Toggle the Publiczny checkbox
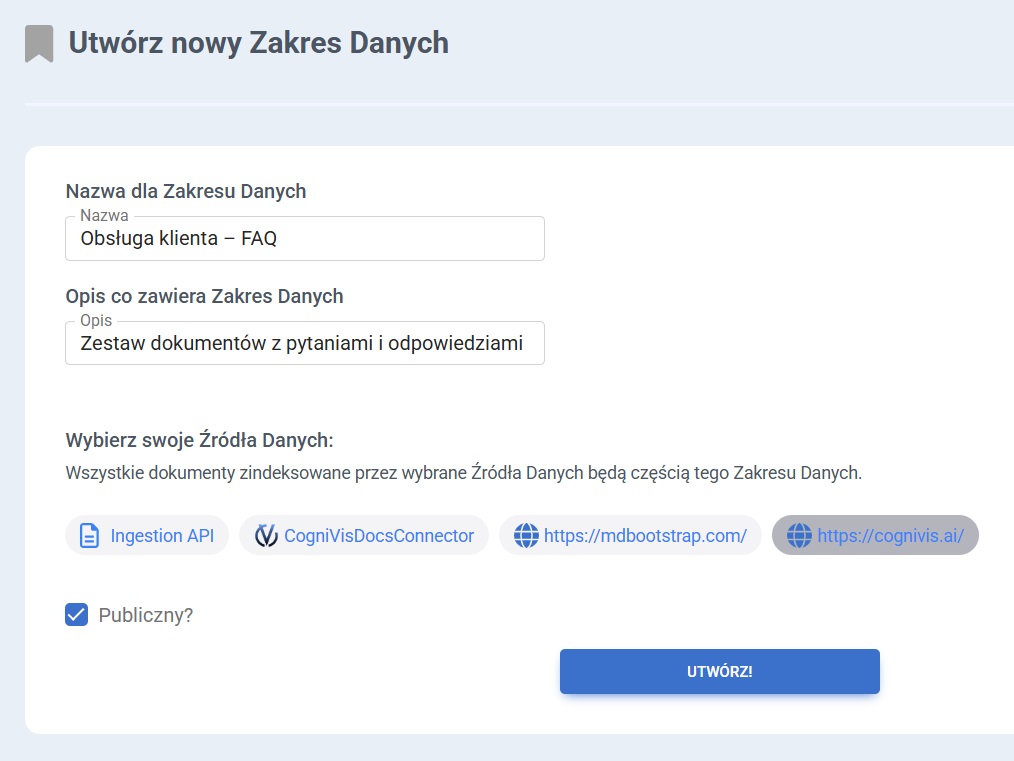 pyautogui.click(x=76, y=615)
